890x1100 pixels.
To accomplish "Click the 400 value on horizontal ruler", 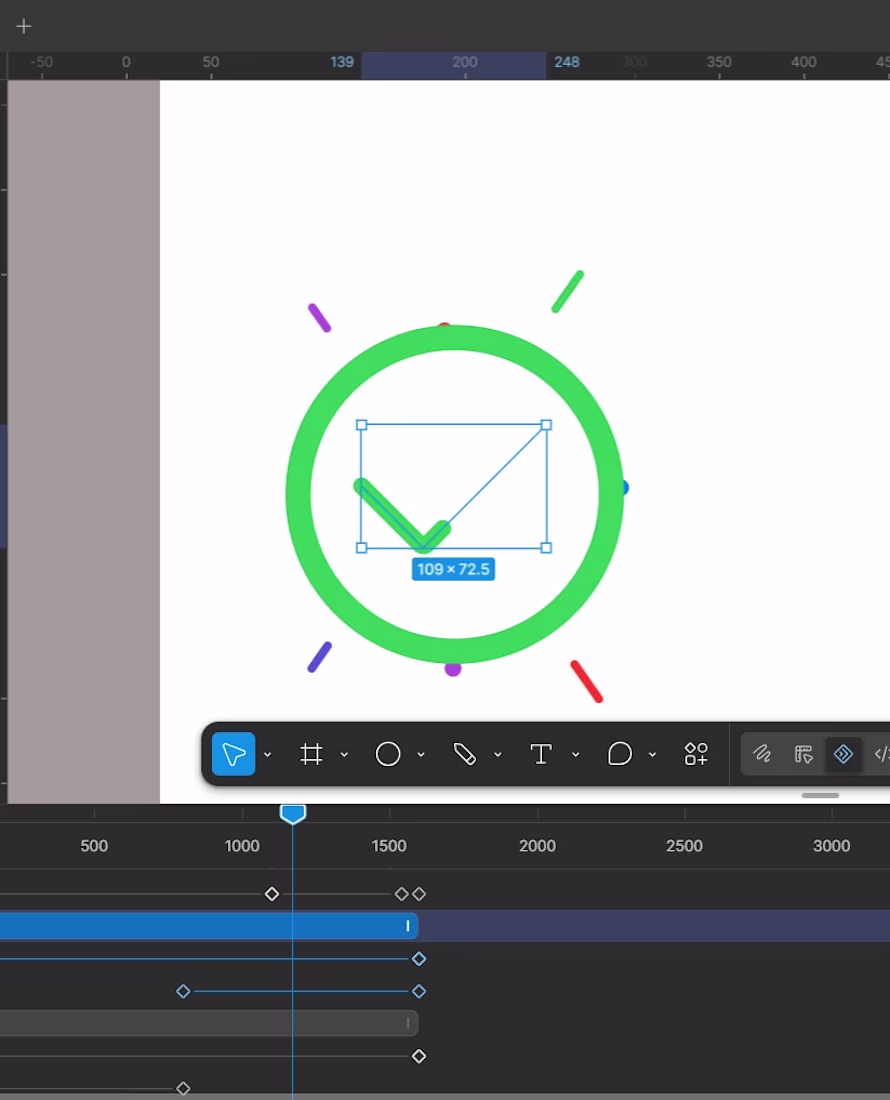I will pyautogui.click(x=804, y=62).
